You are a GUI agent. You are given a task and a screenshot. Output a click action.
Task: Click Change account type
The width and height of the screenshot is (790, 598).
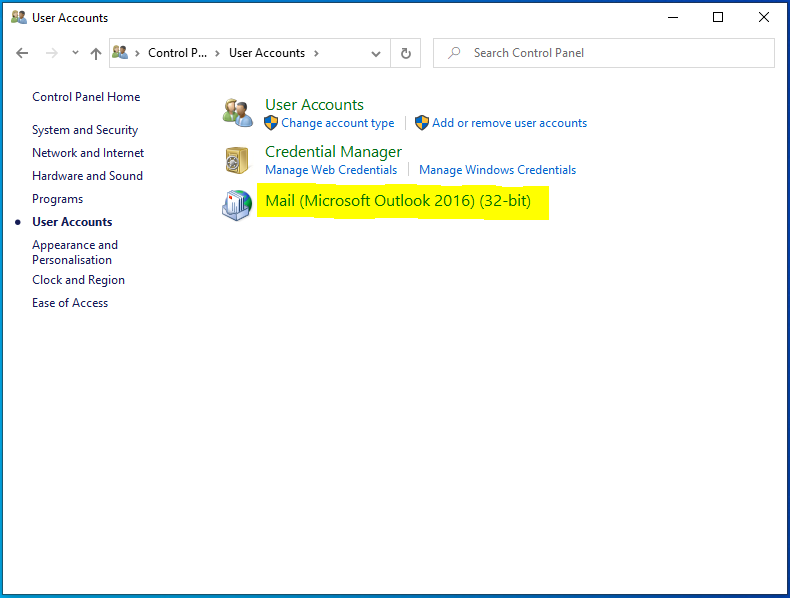[x=338, y=123]
